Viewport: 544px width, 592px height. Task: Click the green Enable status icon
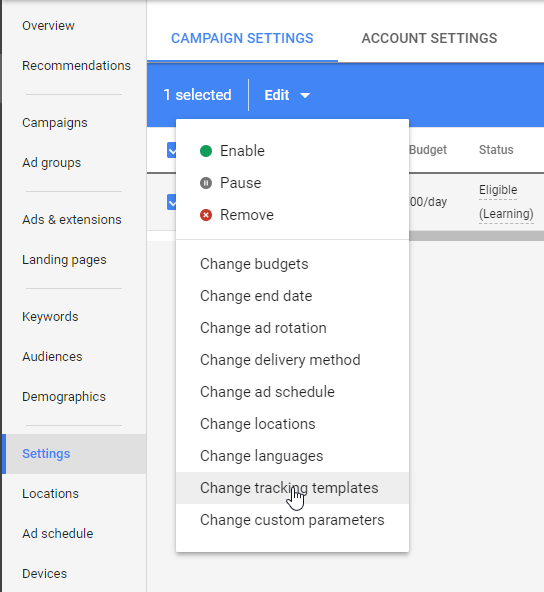tap(206, 151)
